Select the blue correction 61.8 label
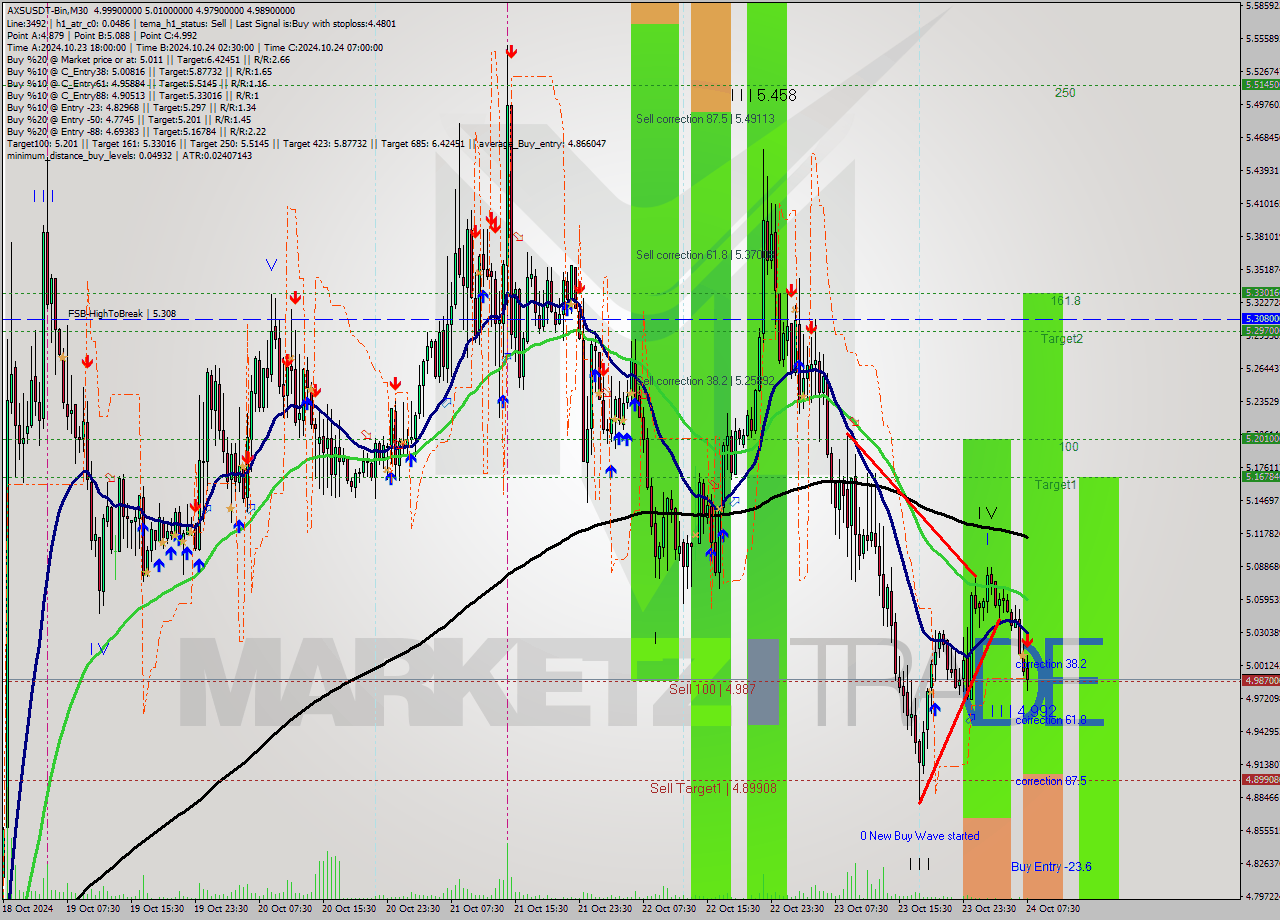The image size is (1280, 920). pyautogui.click(x=1051, y=720)
